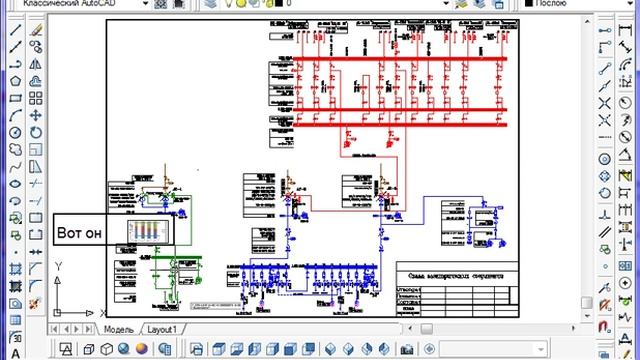Select the Table tool

coord(16,320)
